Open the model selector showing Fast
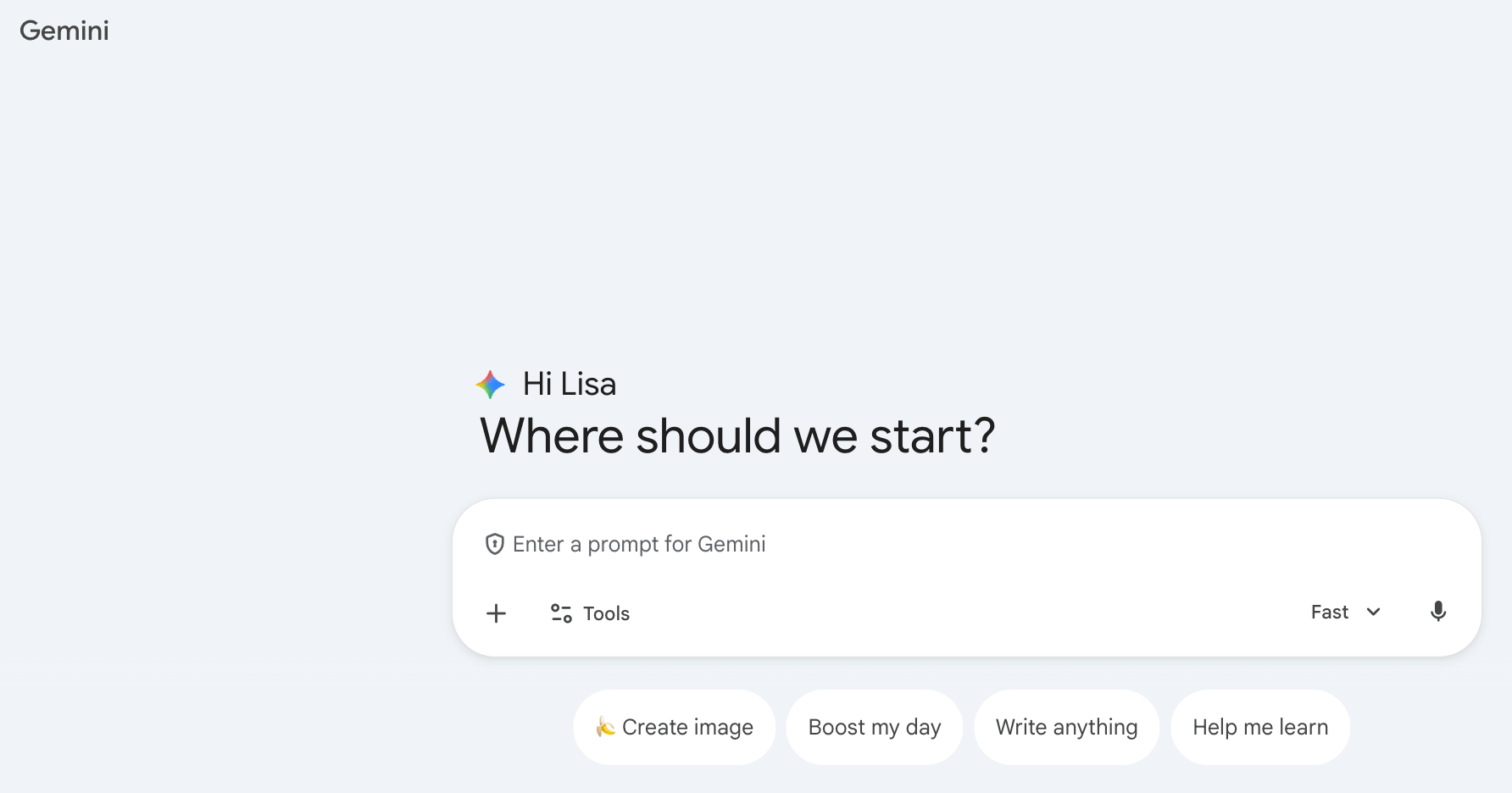The image size is (1512, 793). tap(1345, 612)
